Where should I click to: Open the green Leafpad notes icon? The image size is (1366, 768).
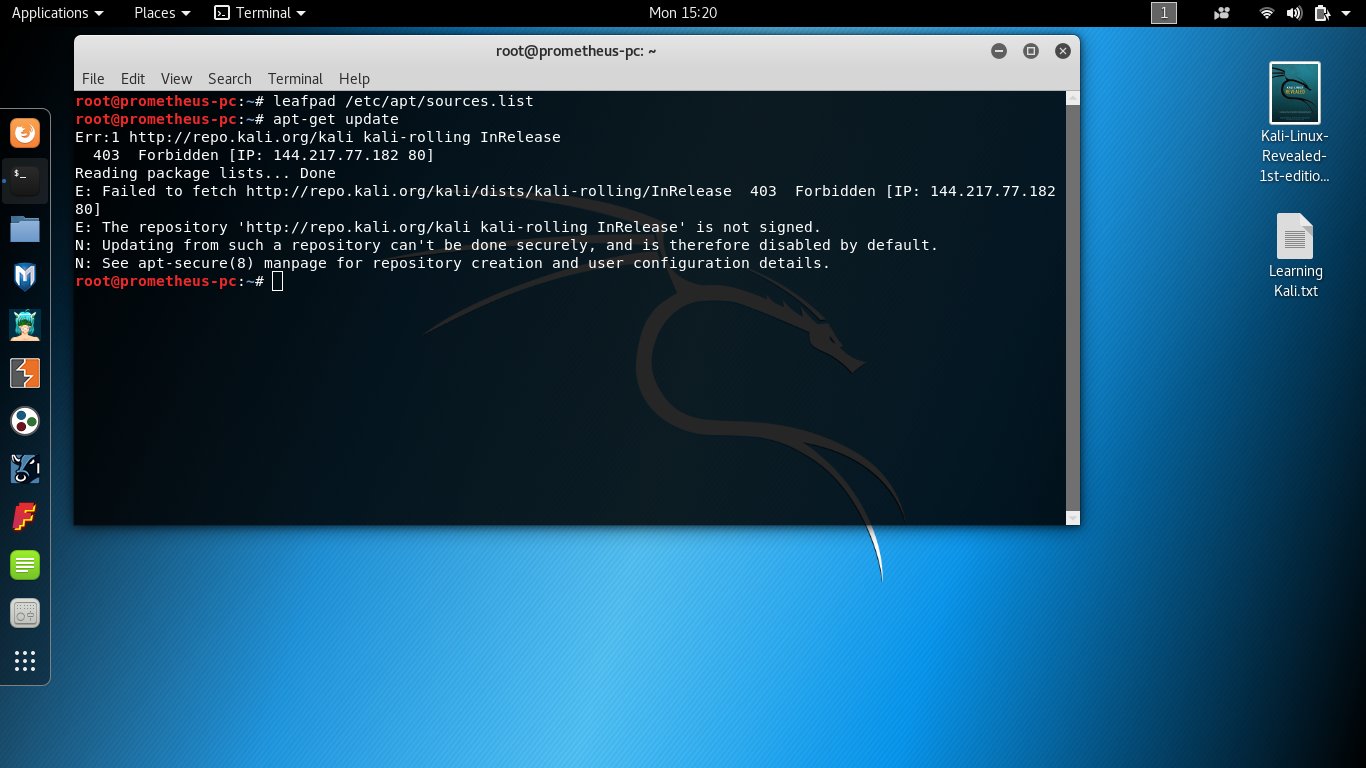pos(25,565)
